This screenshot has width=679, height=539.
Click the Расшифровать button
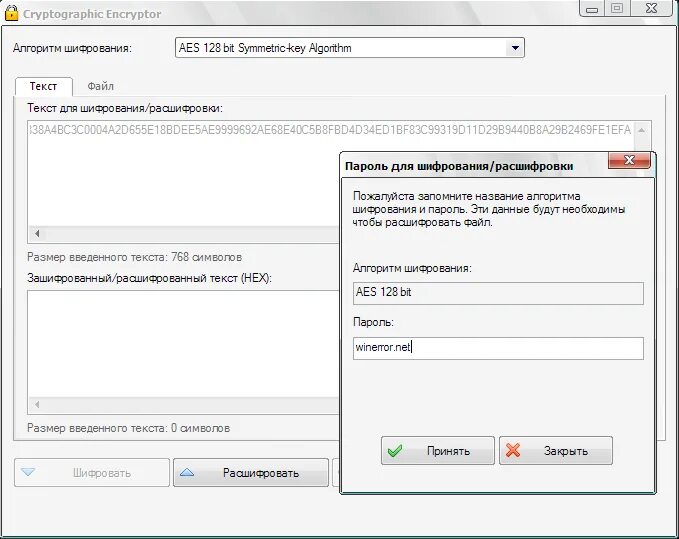click(x=251, y=473)
